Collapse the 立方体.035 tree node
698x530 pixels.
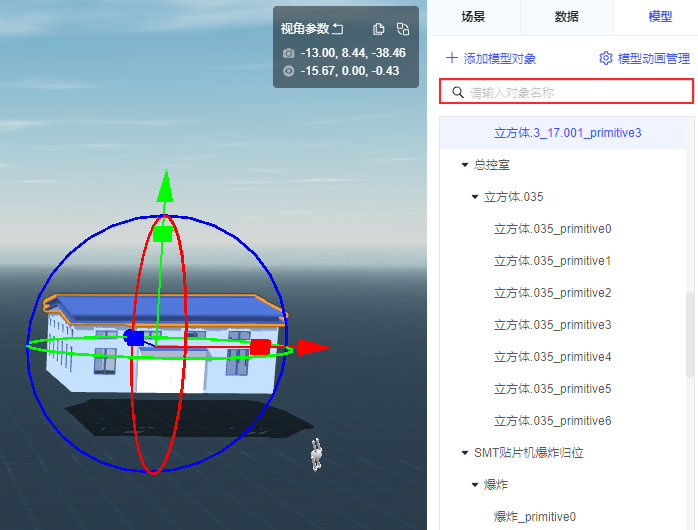click(475, 197)
